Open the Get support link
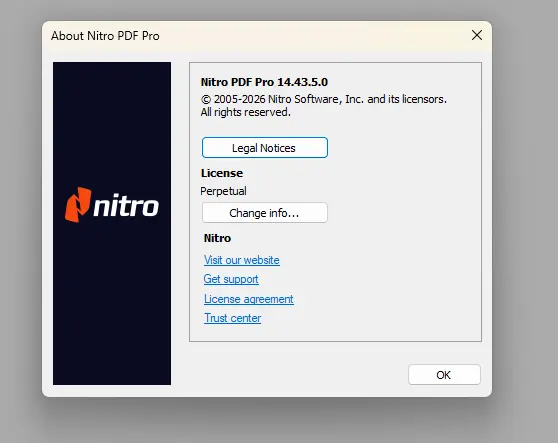Image resolution: width=558 pixels, height=443 pixels. [x=231, y=279]
